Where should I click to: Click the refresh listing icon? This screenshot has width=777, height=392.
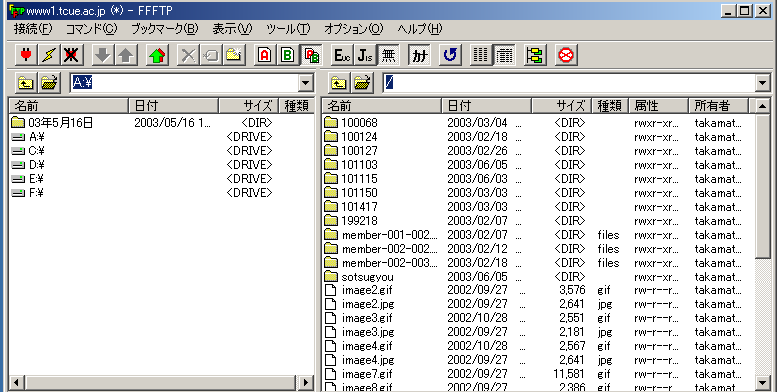pyautogui.click(x=450, y=55)
